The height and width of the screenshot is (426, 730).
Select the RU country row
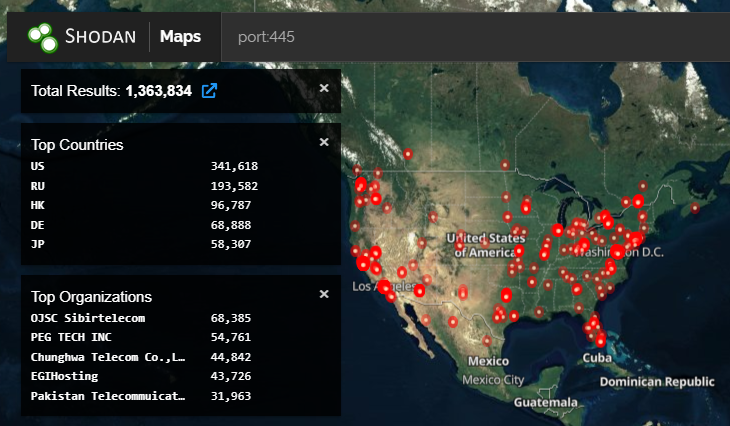(x=144, y=186)
